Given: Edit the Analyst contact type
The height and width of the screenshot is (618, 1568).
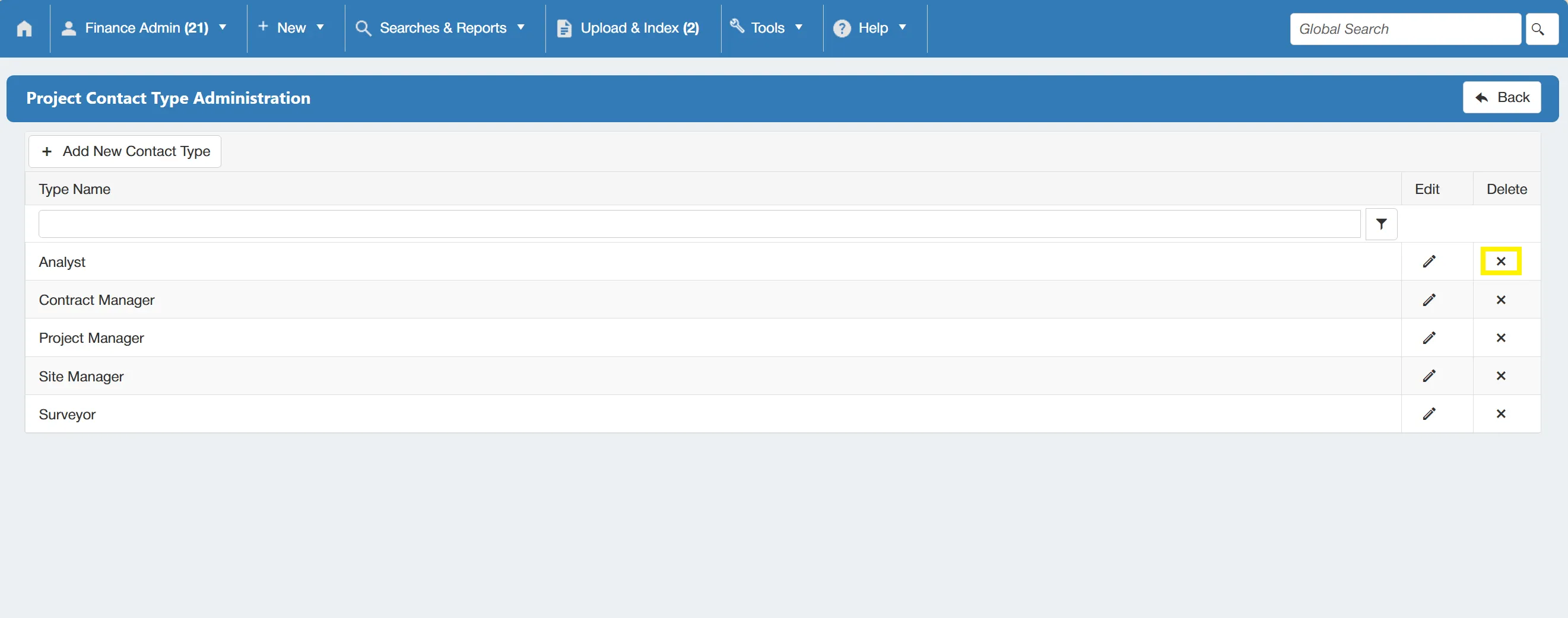Looking at the screenshot, I should tap(1429, 262).
